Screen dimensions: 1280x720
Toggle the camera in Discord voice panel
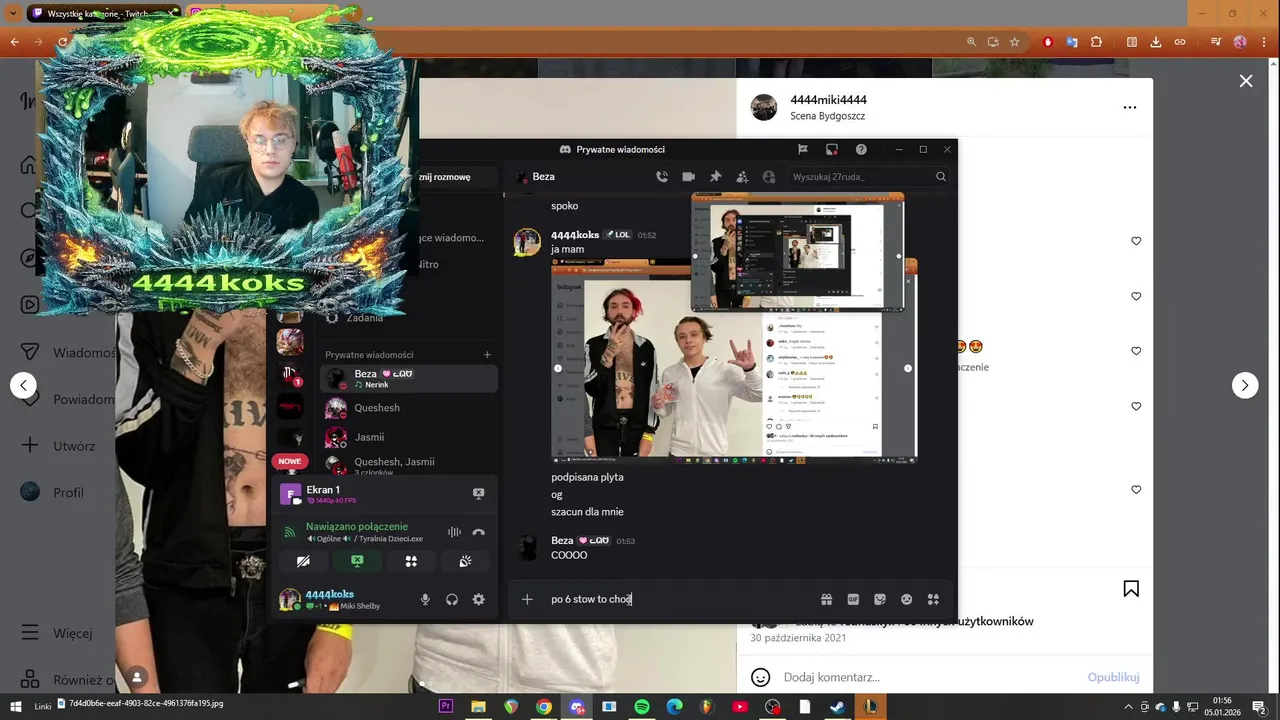click(x=303, y=561)
